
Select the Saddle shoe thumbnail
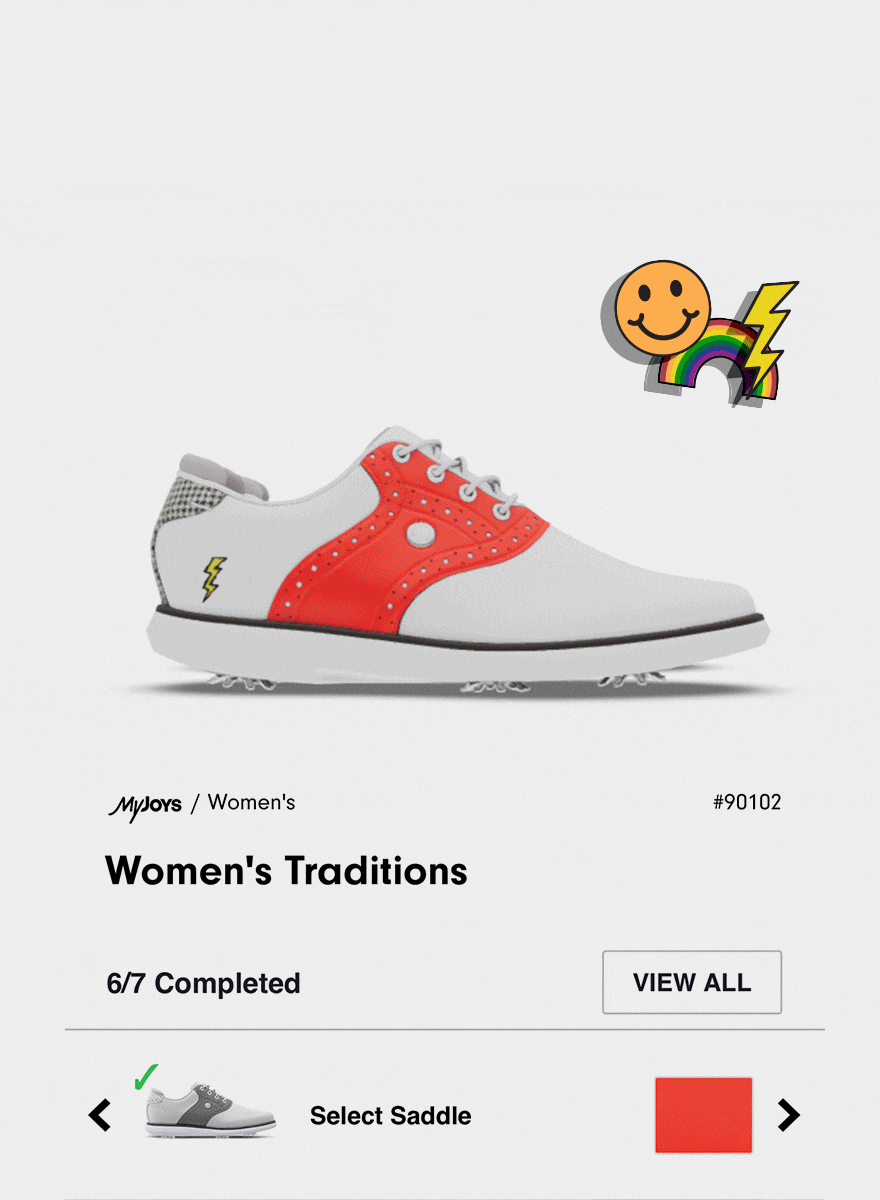210,1109
